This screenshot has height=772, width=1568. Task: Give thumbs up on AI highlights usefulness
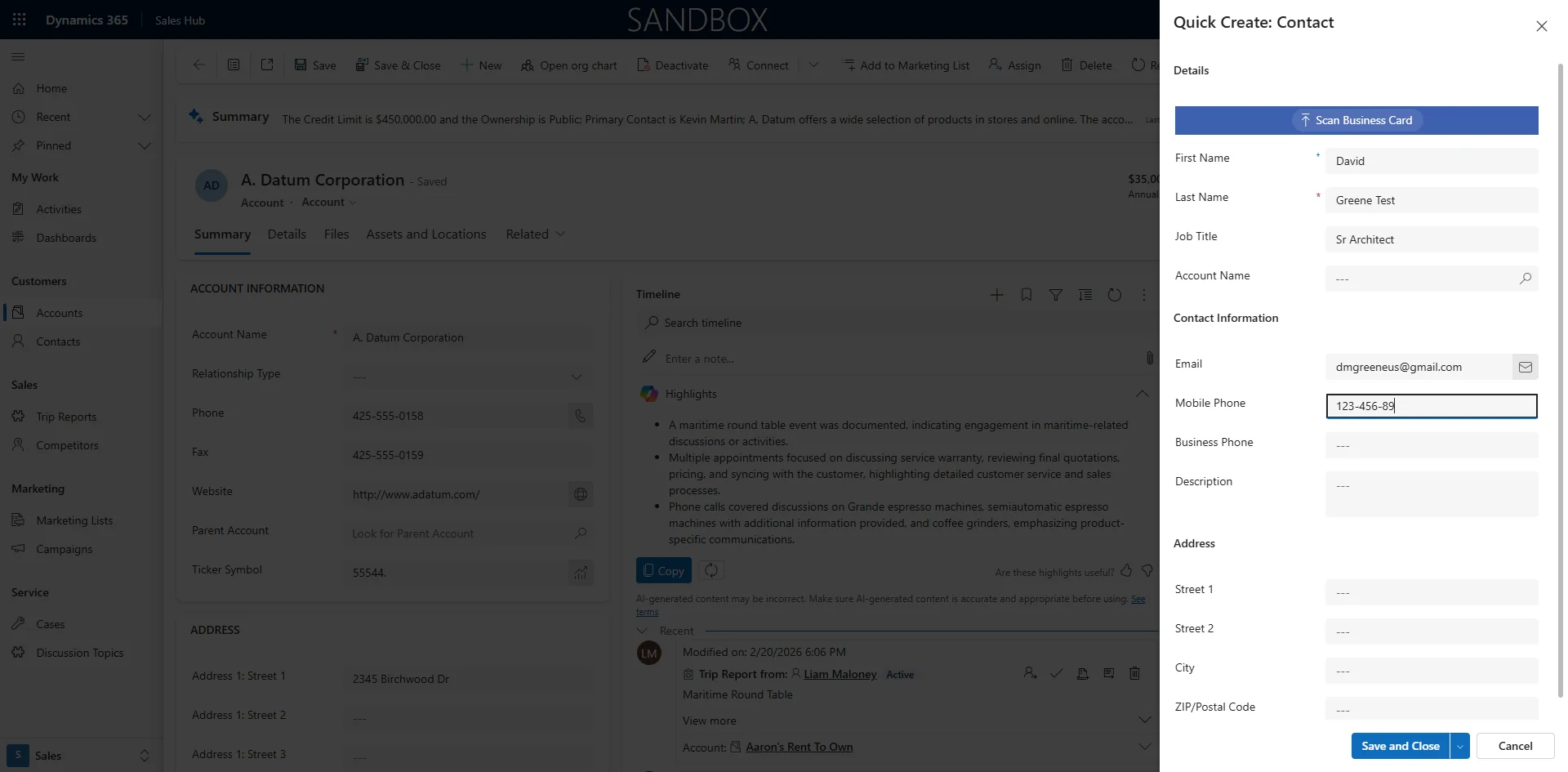pos(1127,571)
